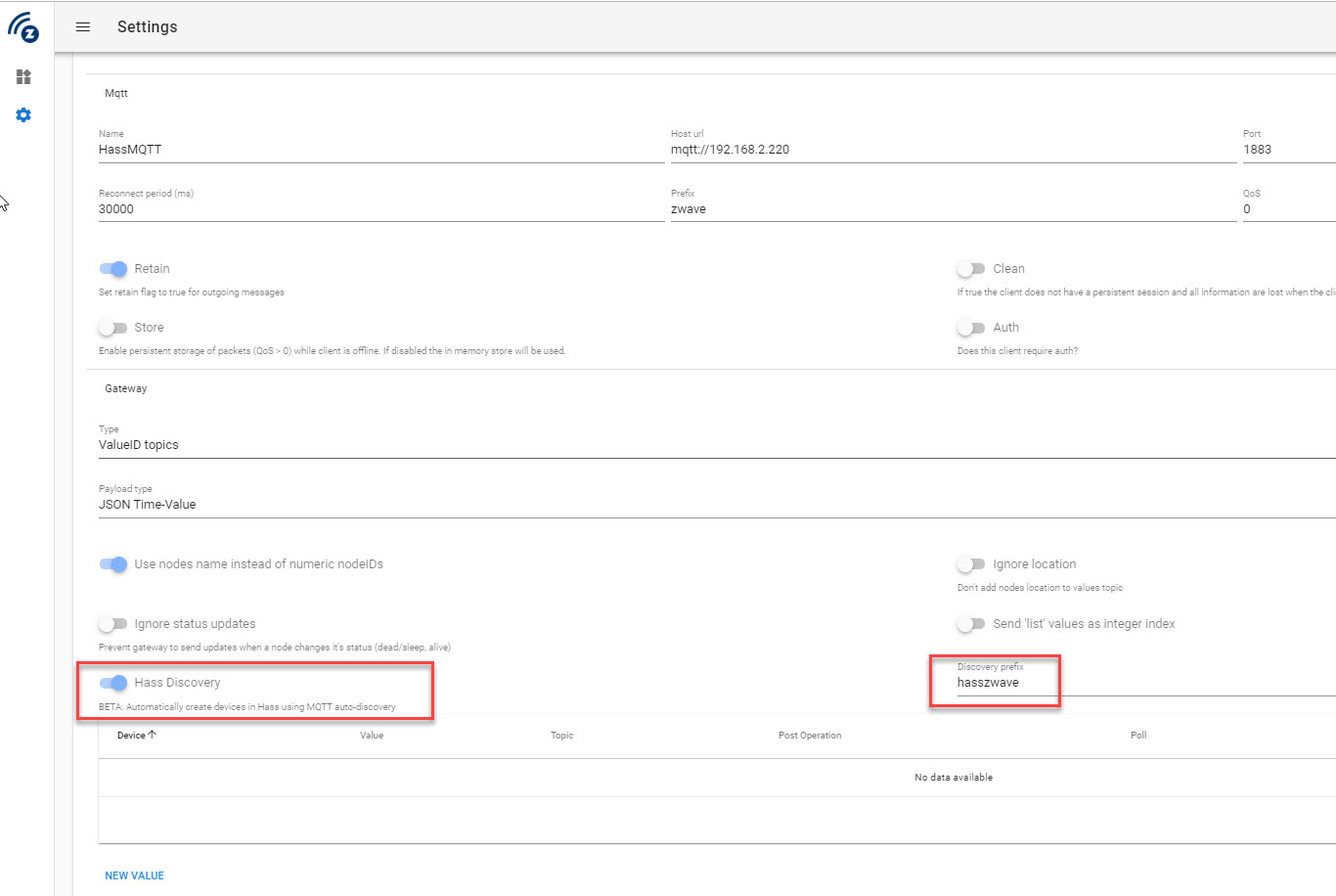The height and width of the screenshot is (896, 1336).
Task: Toggle off Hass Discovery
Action: (x=113, y=683)
